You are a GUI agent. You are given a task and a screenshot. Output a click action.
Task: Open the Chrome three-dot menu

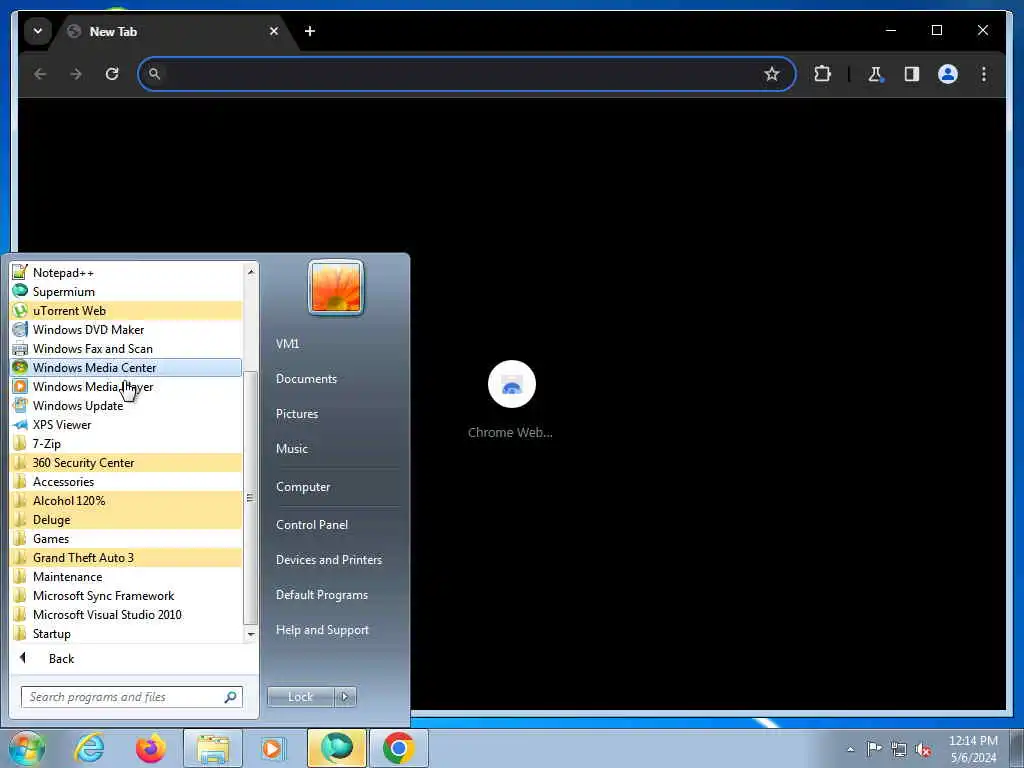click(984, 74)
